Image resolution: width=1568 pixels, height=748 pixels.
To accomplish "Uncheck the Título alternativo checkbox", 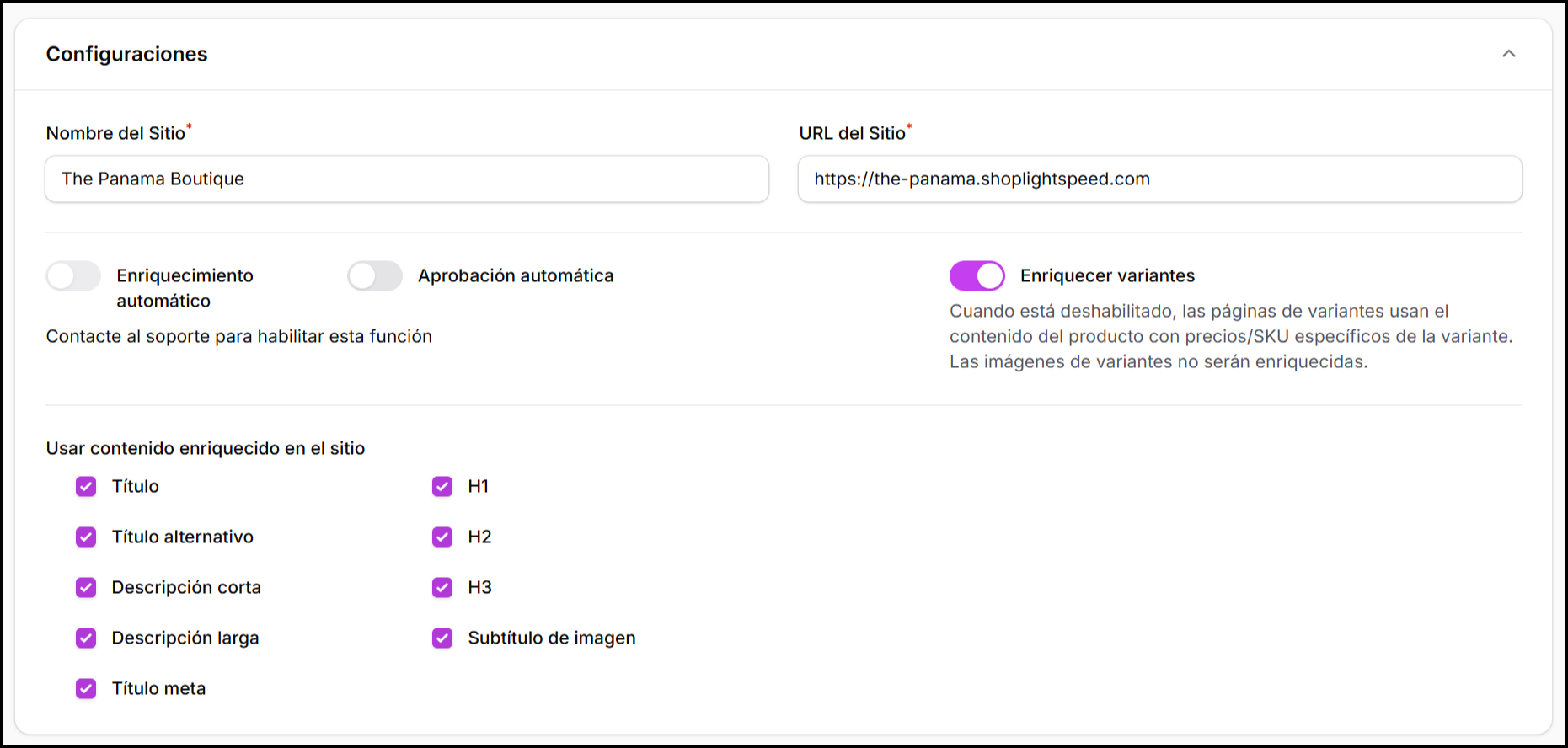I will tap(86, 537).
